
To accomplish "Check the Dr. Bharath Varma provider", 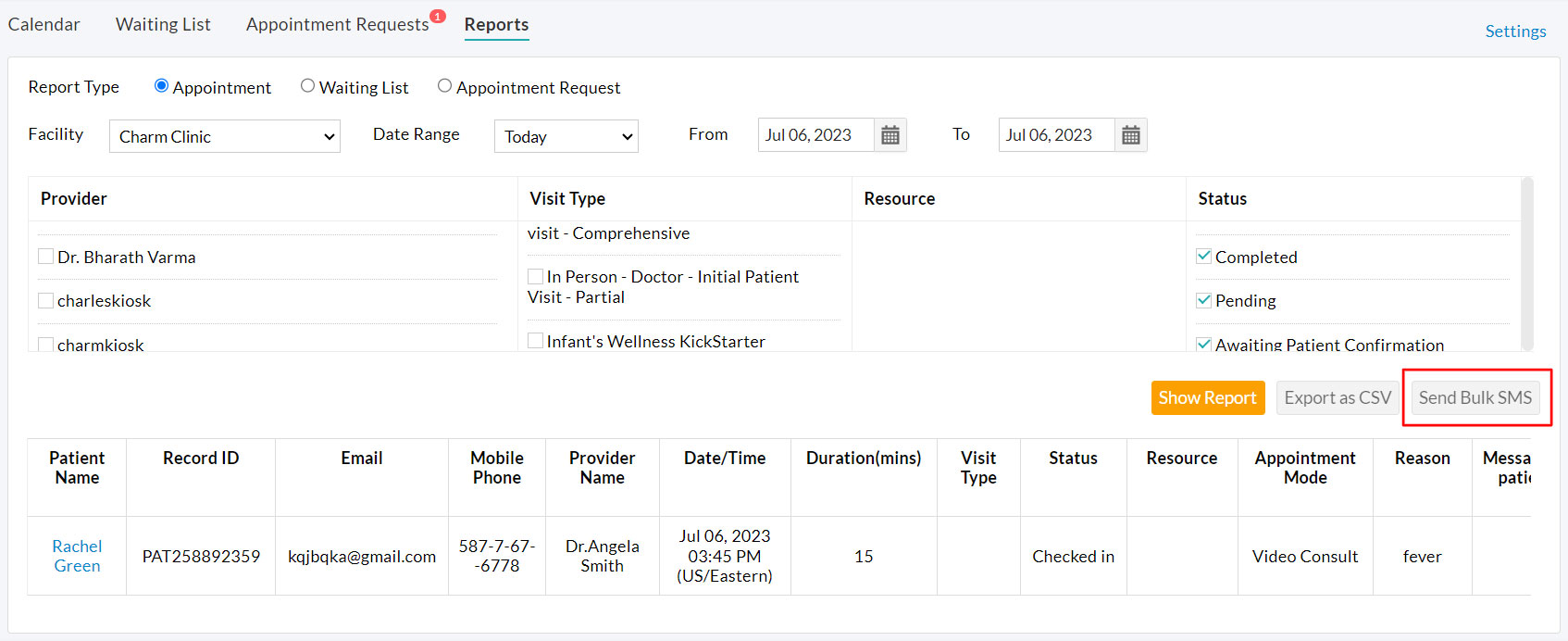I will (x=45, y=257).
